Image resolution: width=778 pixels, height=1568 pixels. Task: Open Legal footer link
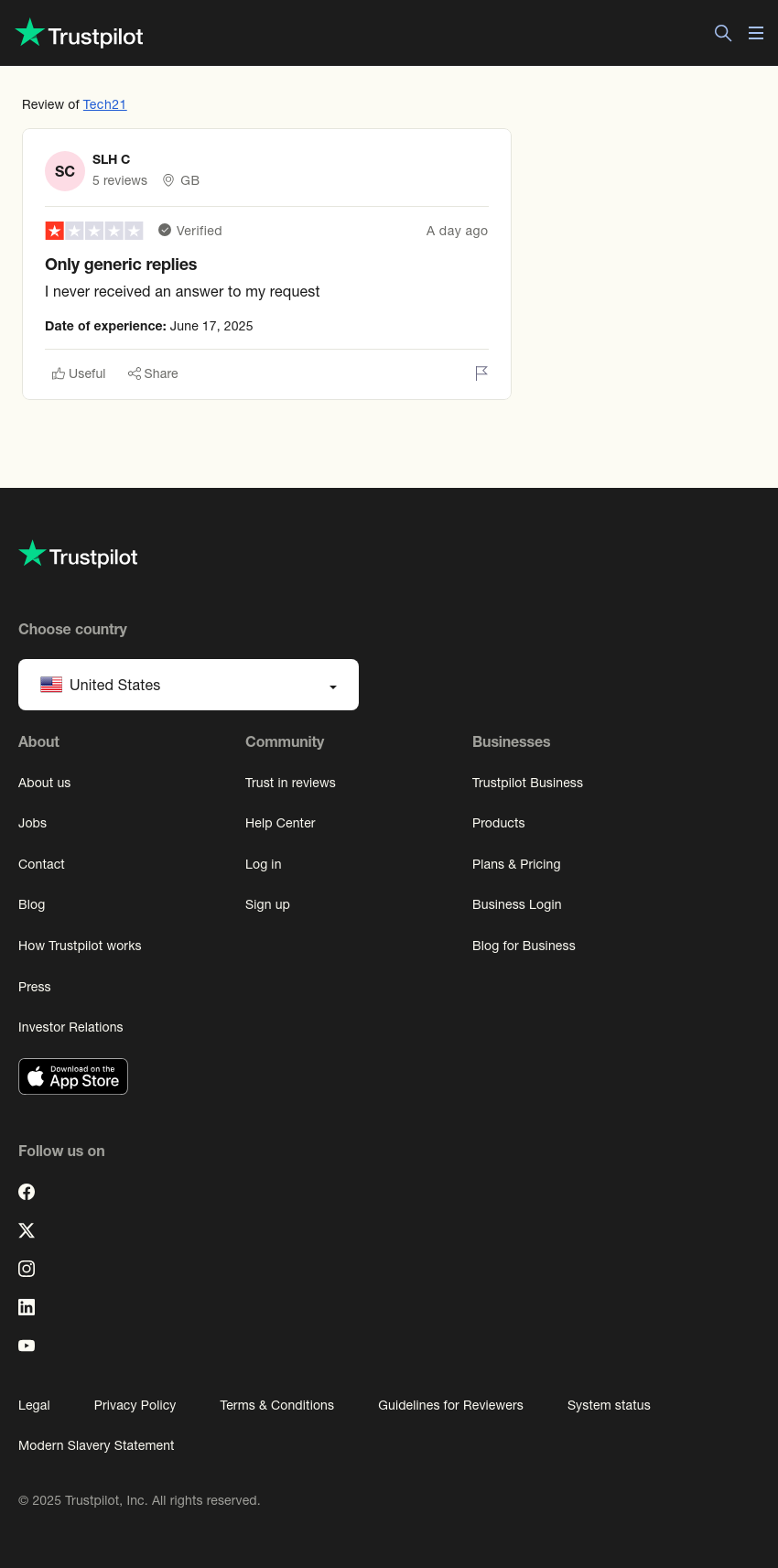pyautogui.click(x=34, y=1405)
